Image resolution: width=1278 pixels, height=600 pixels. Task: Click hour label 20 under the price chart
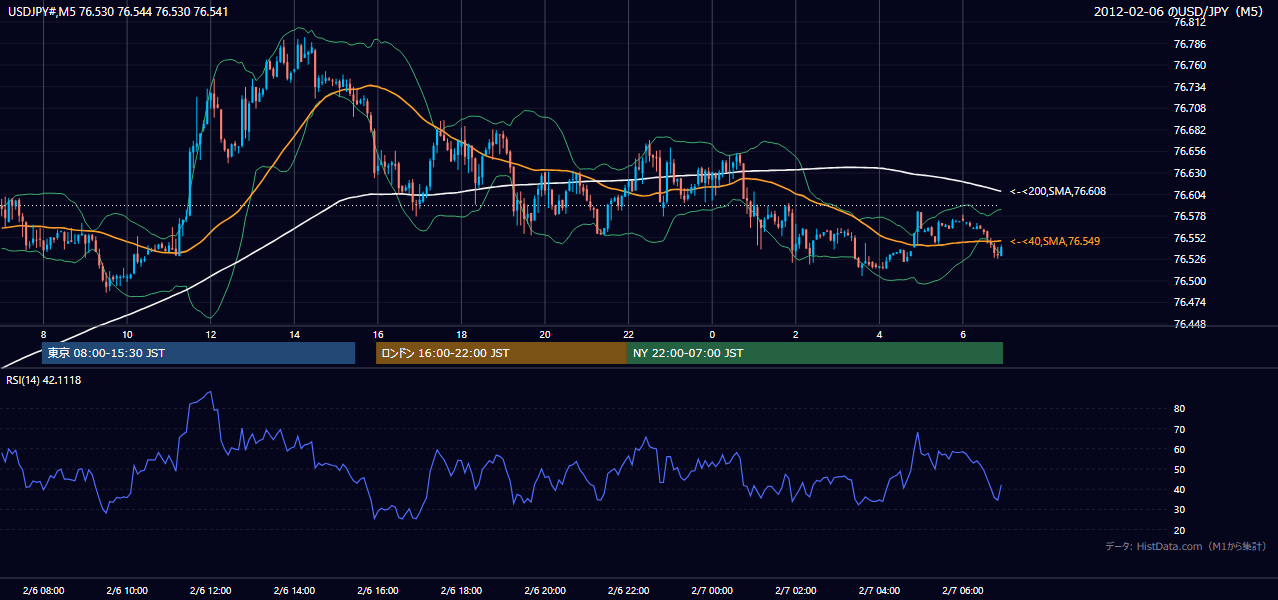point(545,334)
